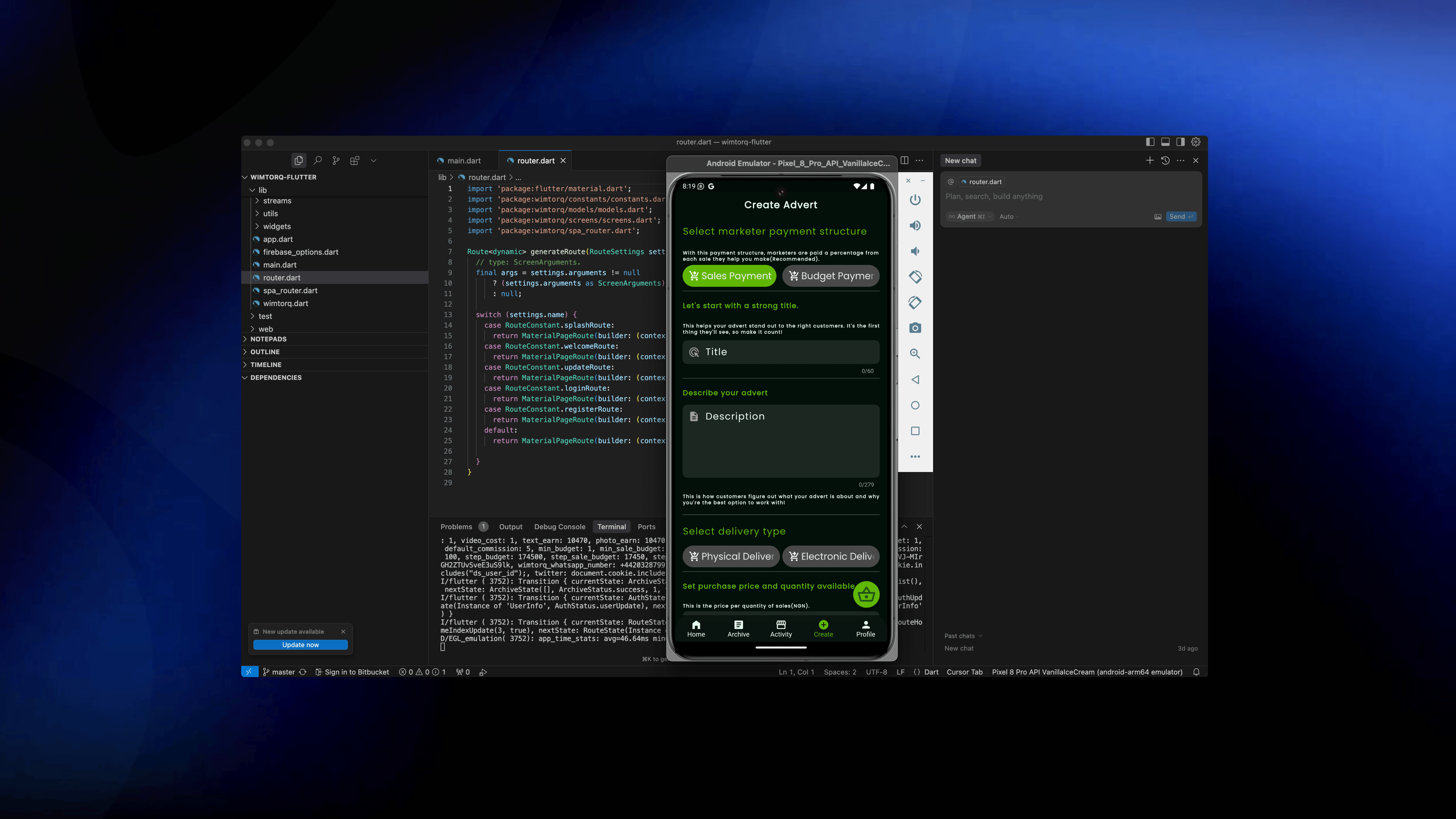The width and height of the screenshot is (1456, 819).
Task: Switch to main.dart editor tab
Action: click(x=463, y=160)
